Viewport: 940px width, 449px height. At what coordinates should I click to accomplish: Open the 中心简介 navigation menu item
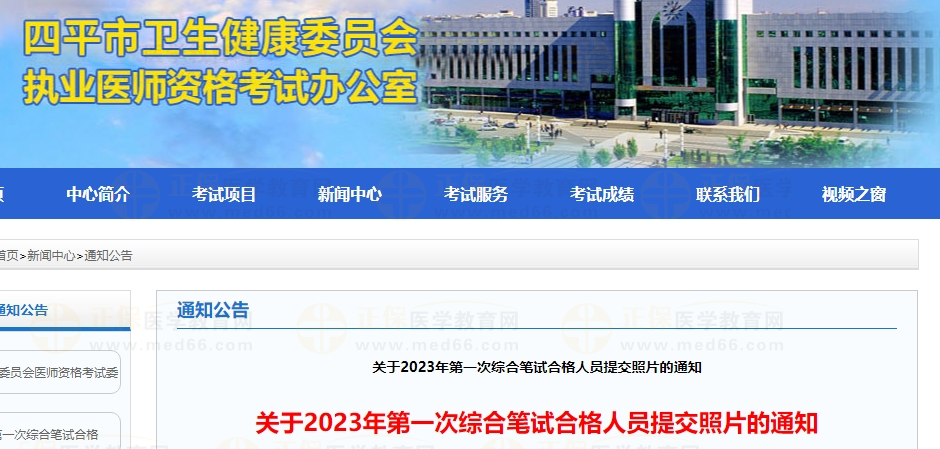pyautogui.click(x=98, y=195)
